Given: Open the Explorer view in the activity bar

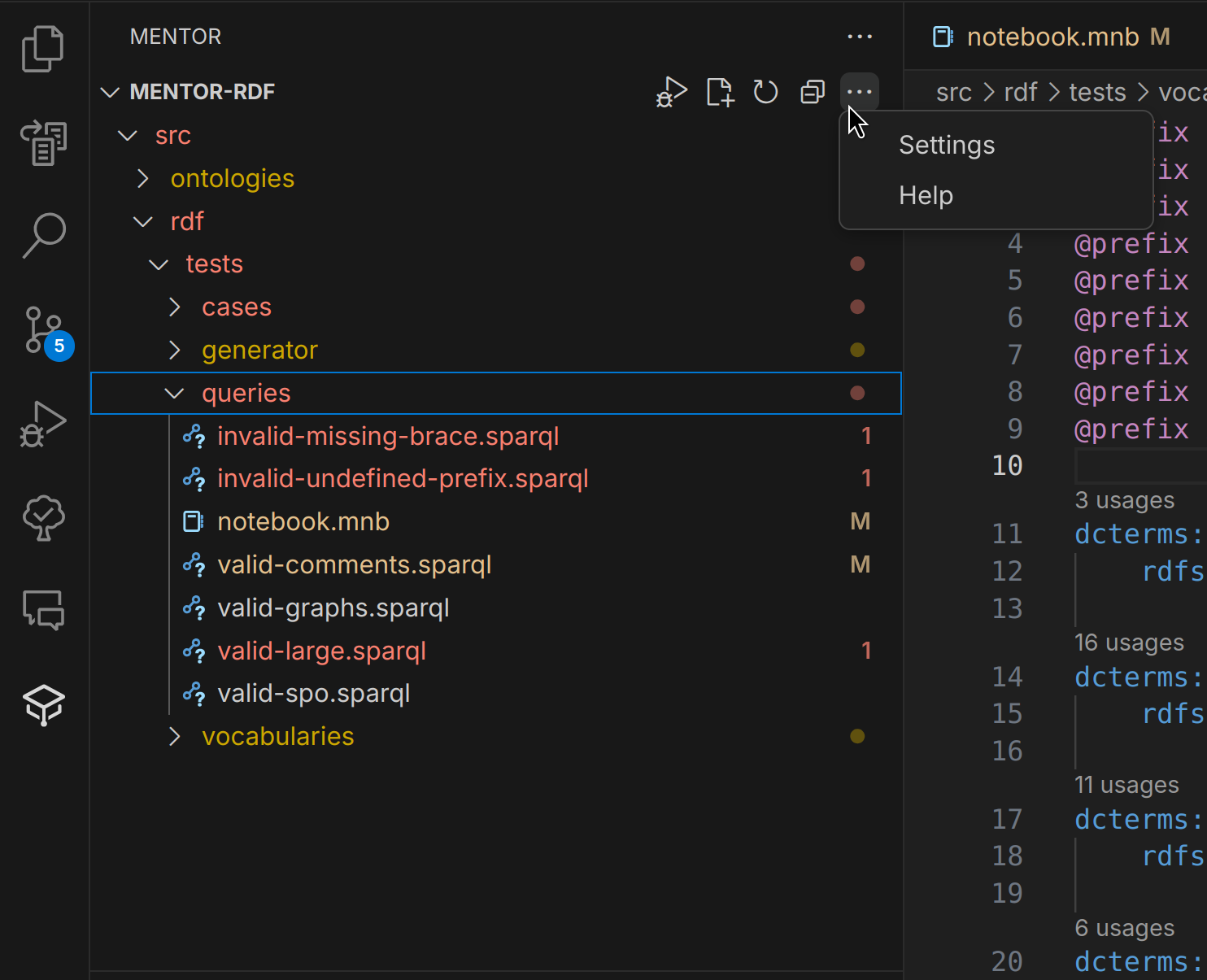Looking at the screenshot, I should point(42,49).
